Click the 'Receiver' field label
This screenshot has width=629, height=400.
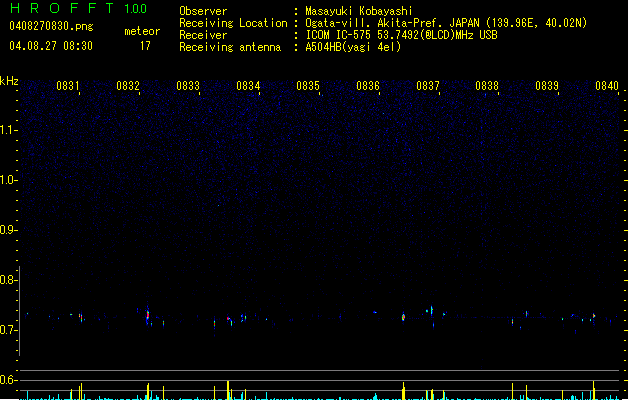(203, 35)
